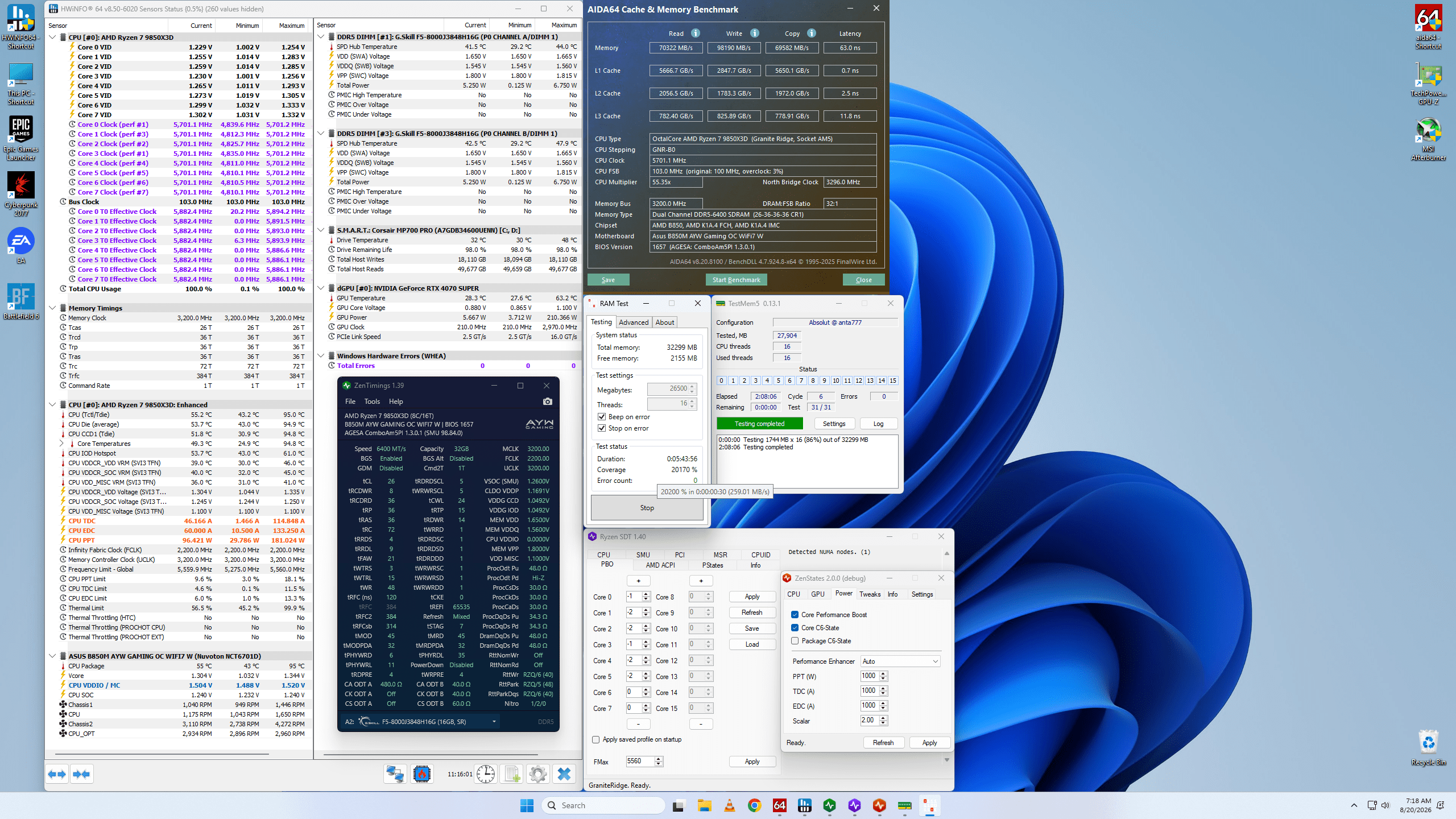
Task: Select the HWiNFO64 Shortcut desktop icon
Action: coord(21,27)
